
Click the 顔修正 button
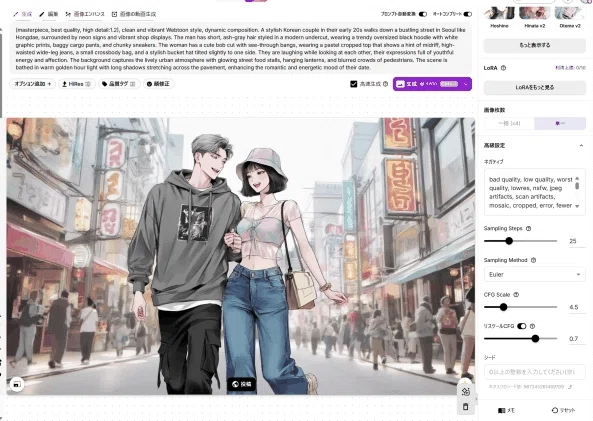[158, 84]
